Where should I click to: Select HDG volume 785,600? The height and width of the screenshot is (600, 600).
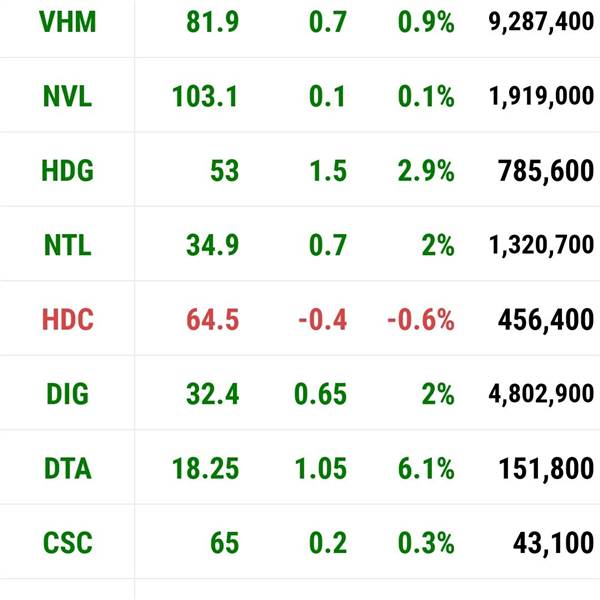tap(546, 171)
